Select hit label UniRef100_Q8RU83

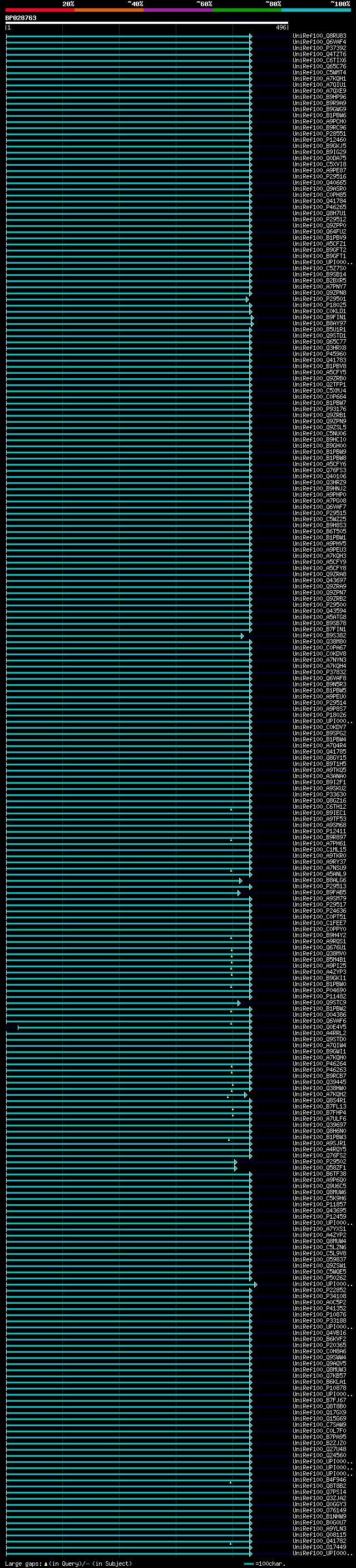point(319,36)
